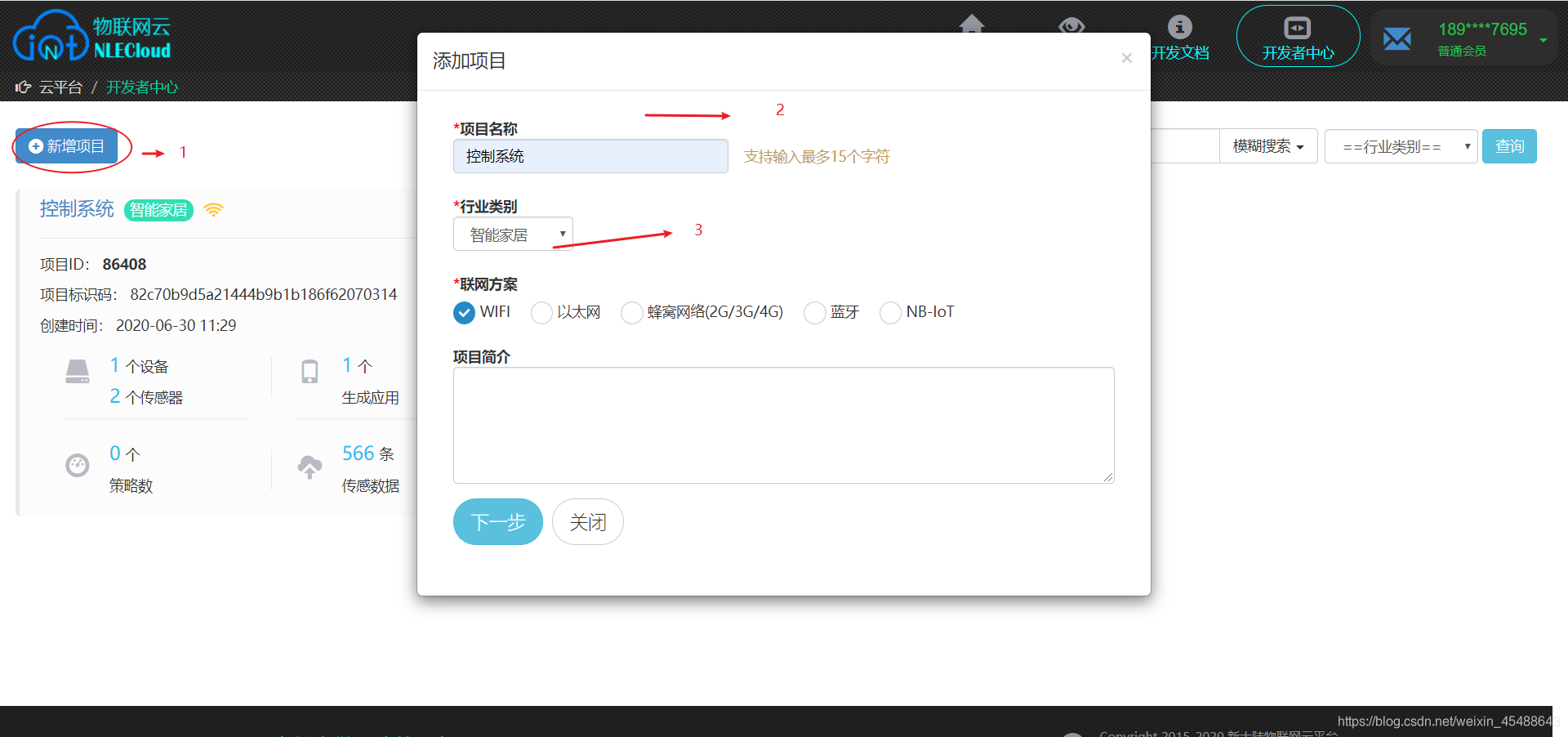This screenshot has height=737, width=1568.
Task: Open the mail envelope icon
Action: (1397, 38)
